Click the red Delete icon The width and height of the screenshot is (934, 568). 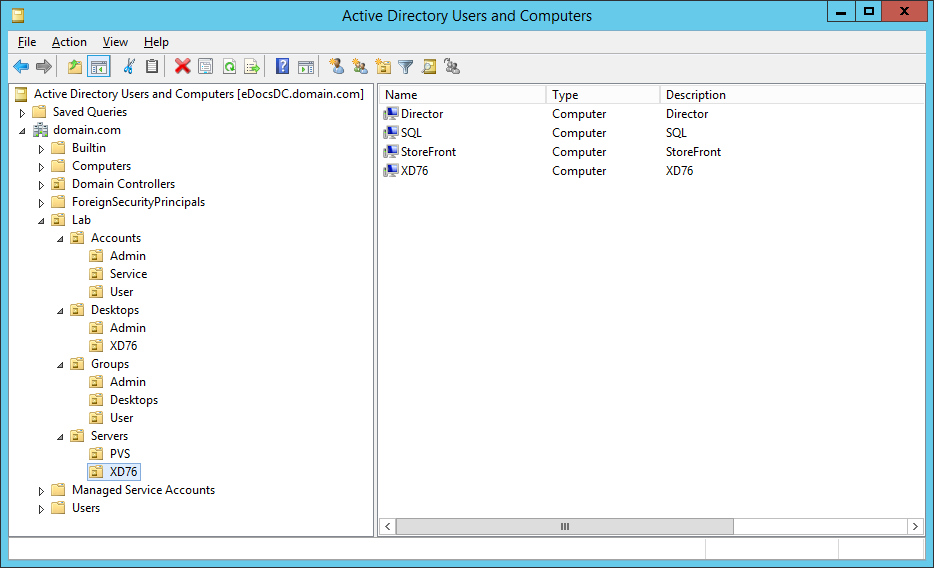pyautogui.click(x=182, y=67)
